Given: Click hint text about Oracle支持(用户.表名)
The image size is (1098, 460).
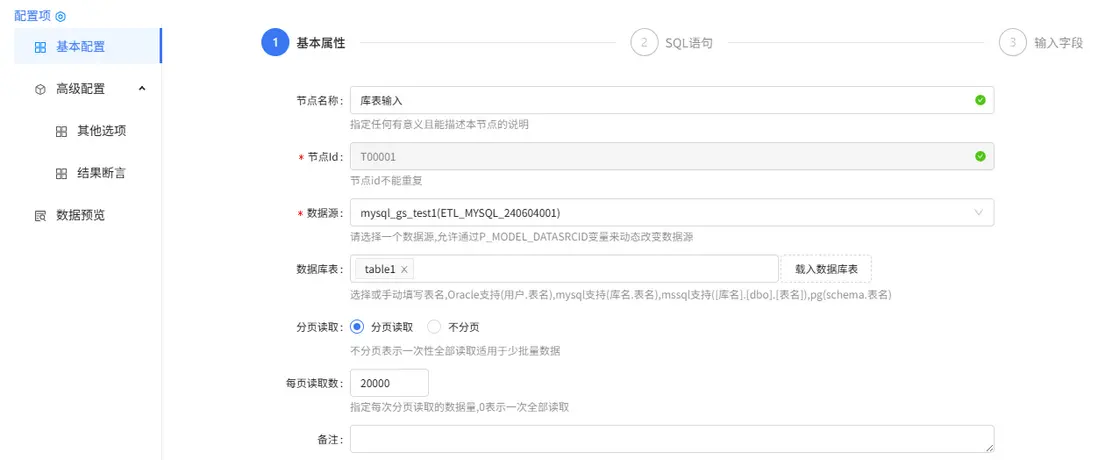Looking at the screenshot, I should tap(620, 295).
